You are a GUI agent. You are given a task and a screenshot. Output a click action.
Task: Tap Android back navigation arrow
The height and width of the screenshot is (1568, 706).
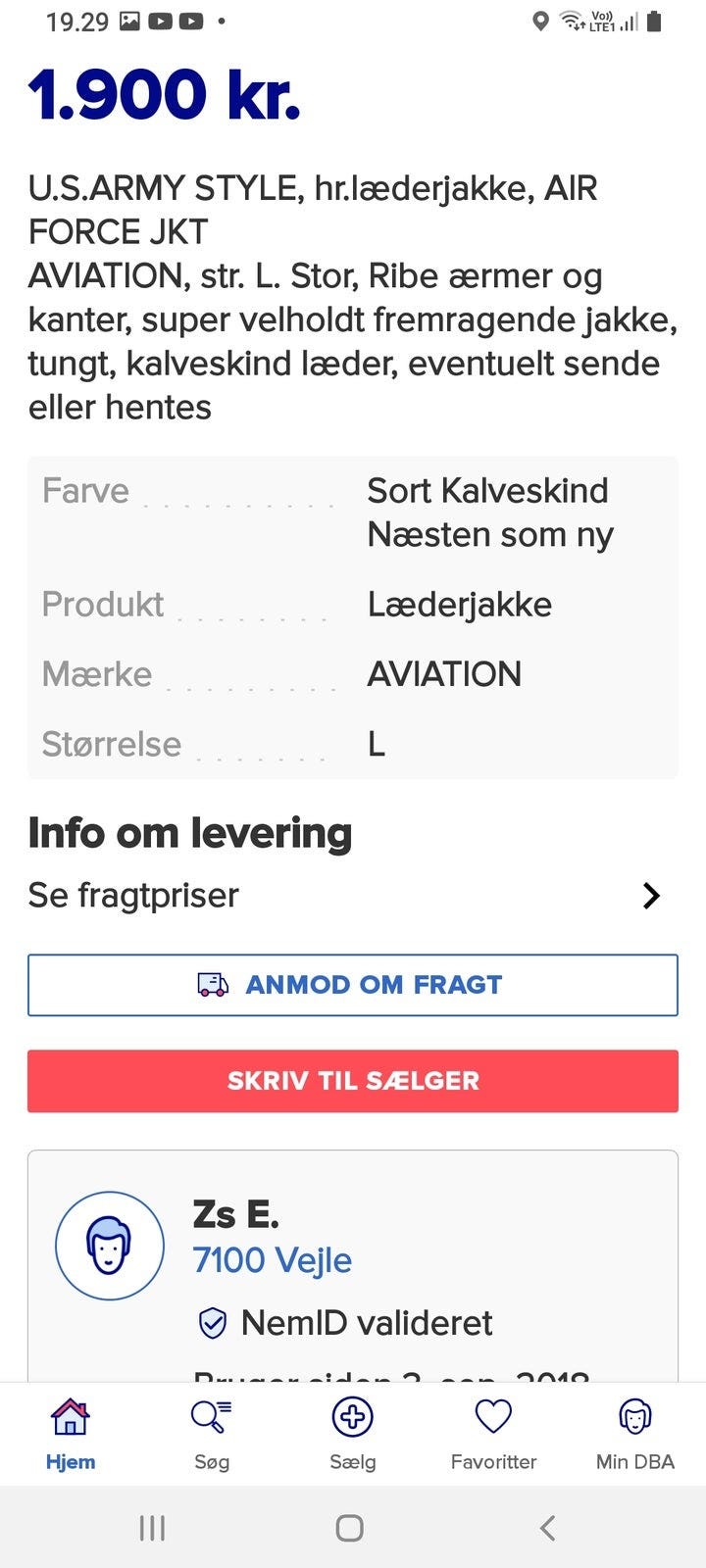coord(548,1527)
